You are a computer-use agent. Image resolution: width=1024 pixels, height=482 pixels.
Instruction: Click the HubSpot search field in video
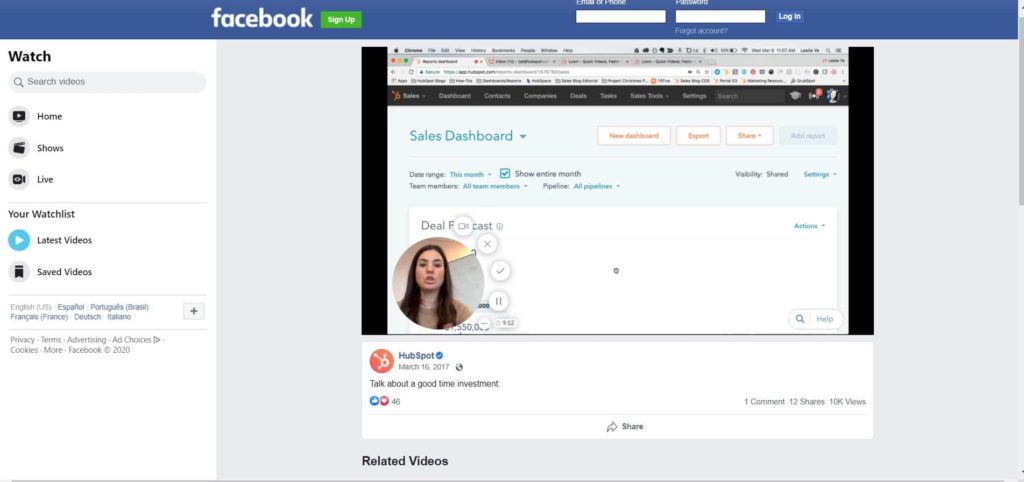[748, 96]
